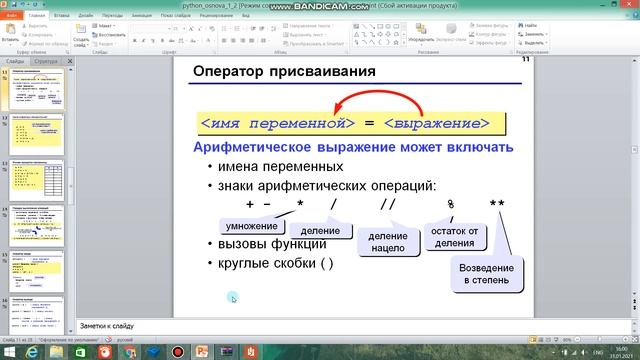Viewport: 640px width, 360px height.
Task: Toggle center text alignment
Action: coord(233,41)
